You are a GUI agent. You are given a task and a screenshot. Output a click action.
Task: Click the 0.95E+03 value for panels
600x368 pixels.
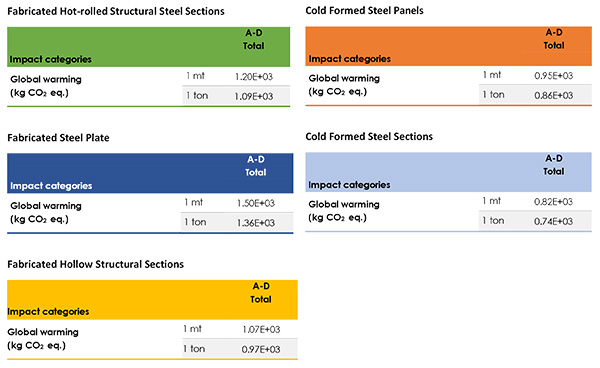(x=554, y=75)
